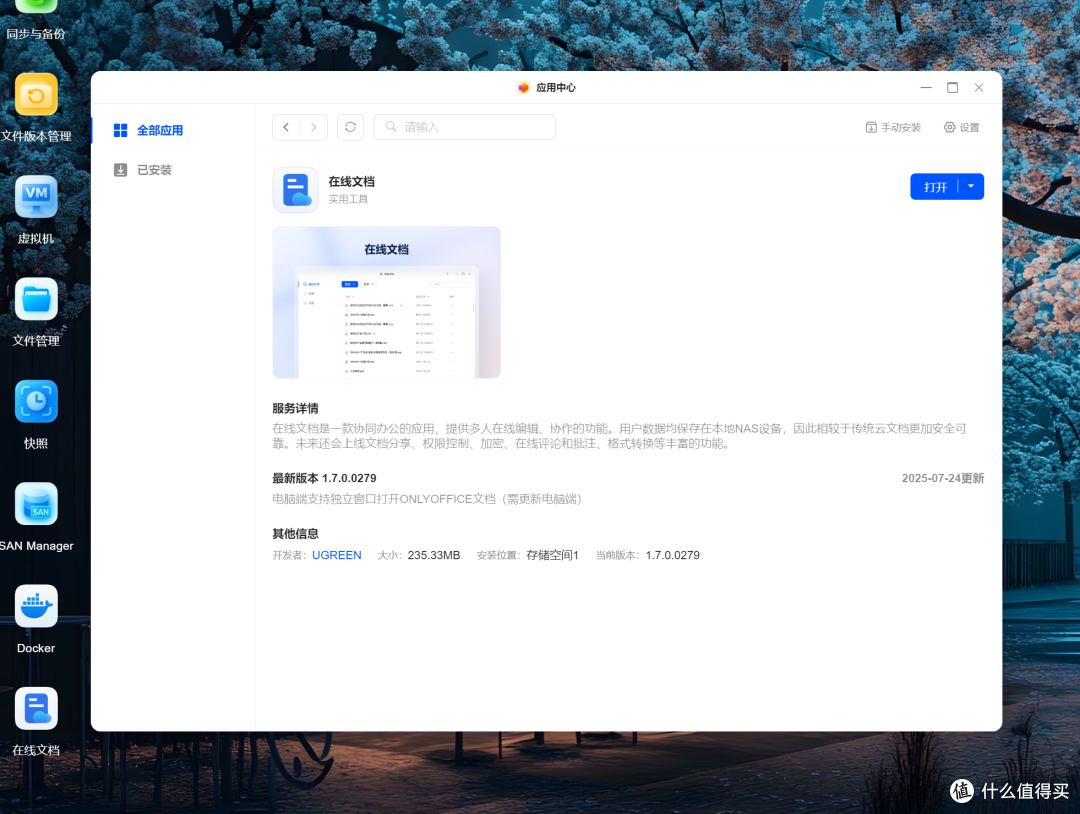Click the search magnifier icon
Screen dimensions: 1080x814
tap(391, 127)
